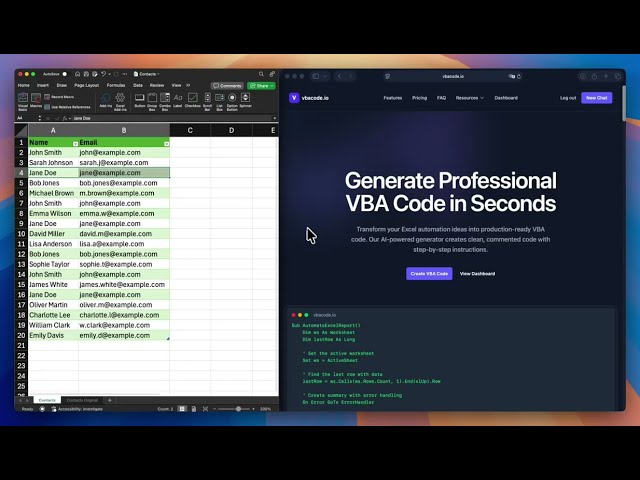Open the Features link
The image size is (640, 480).
click(x=393, y=98)
